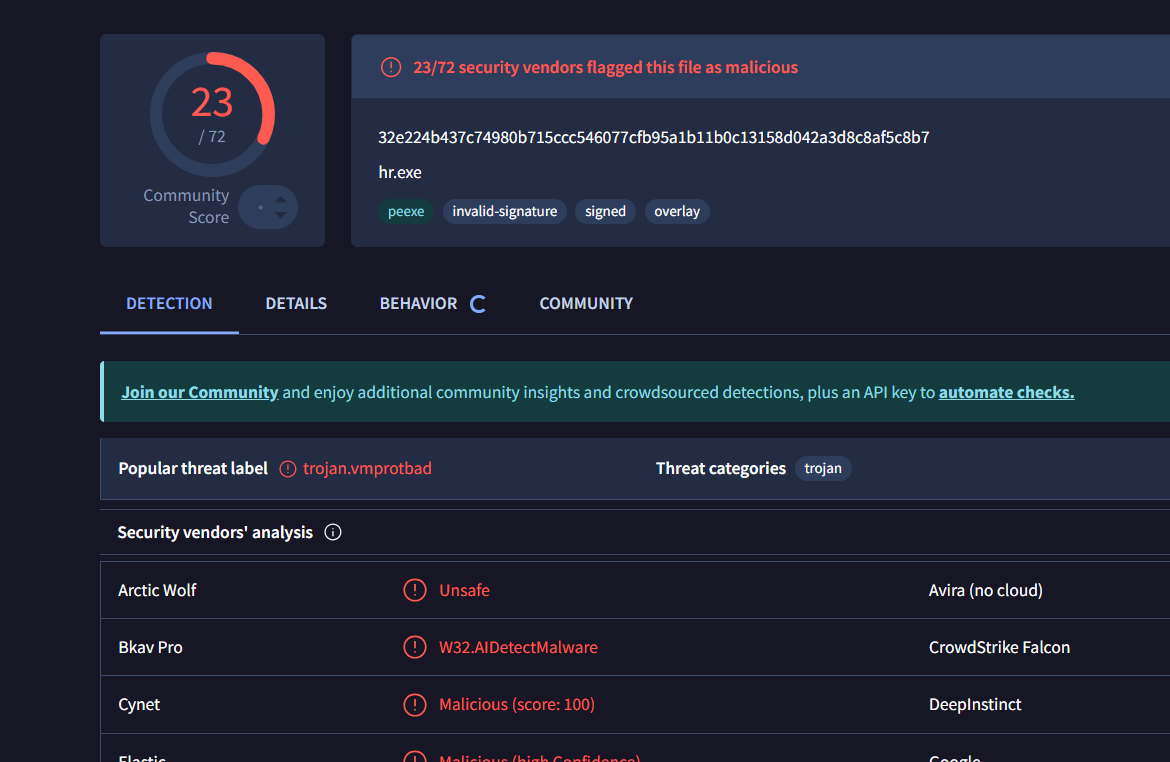Select the peexe file type tag
The image size is (1170, 762).
click(x=406, y=212)
